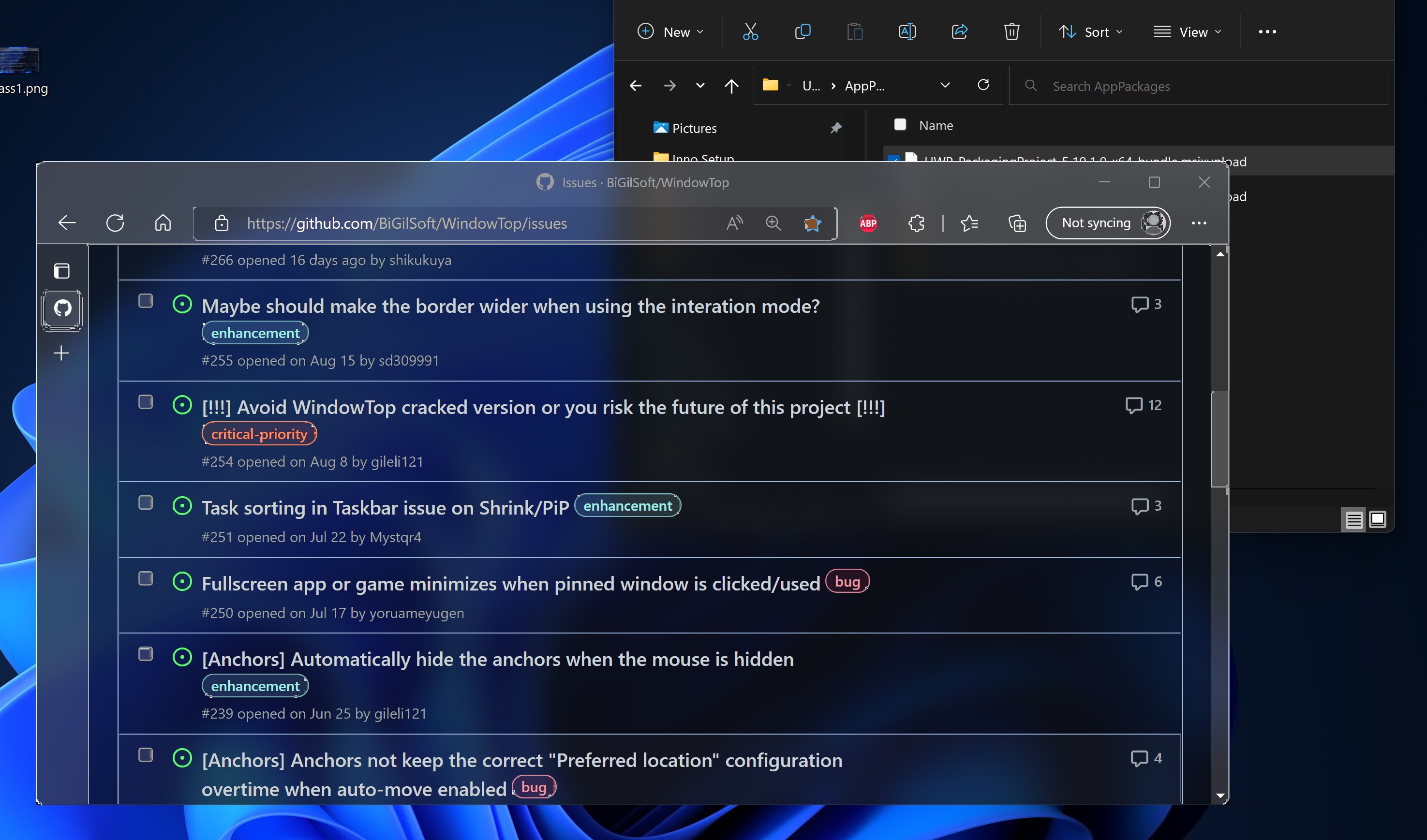Open comments on the 12-comment issue
The height and width of the screenshot is (840, 1427).
coord(1144,405)
